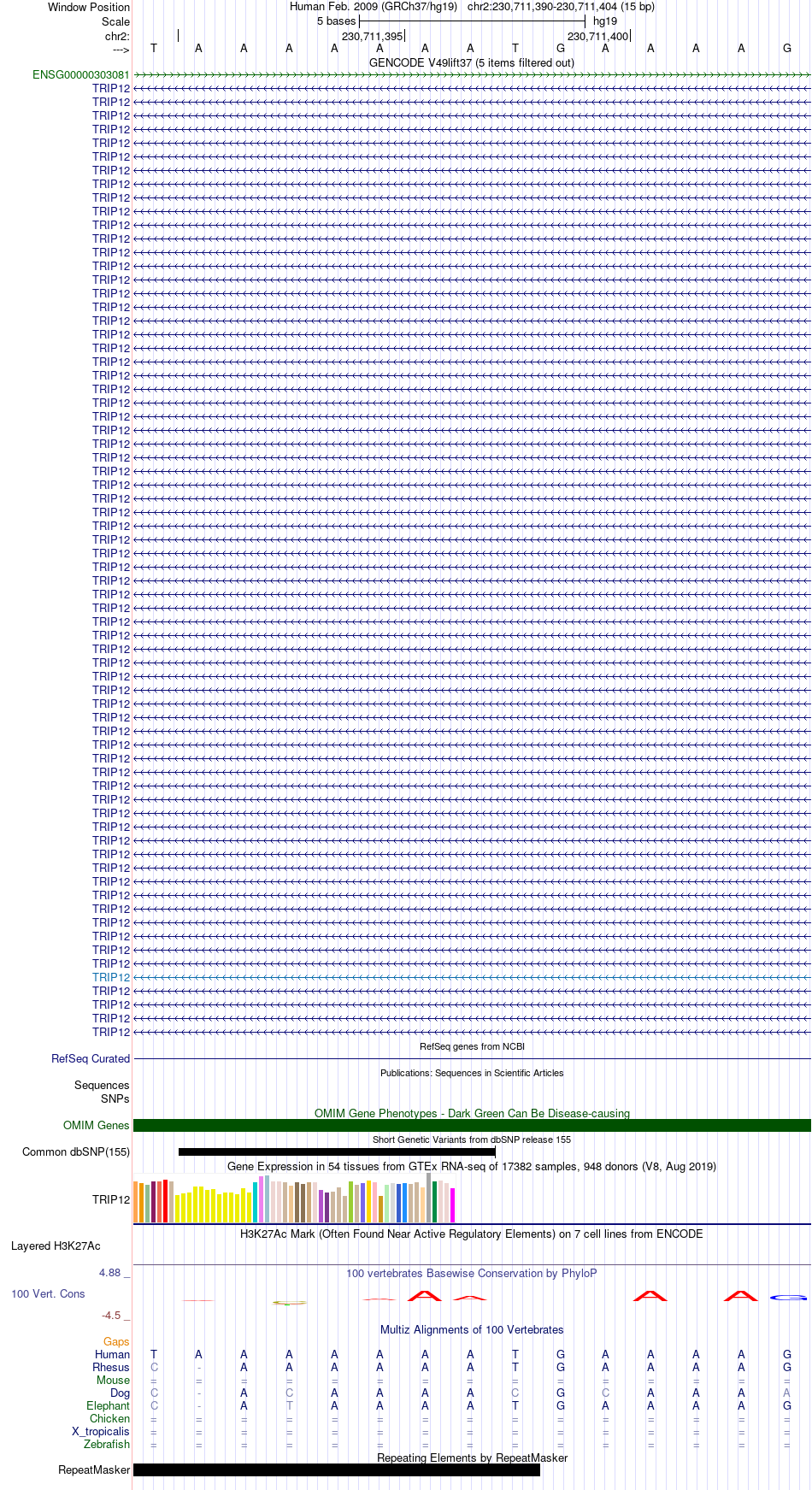
Task: Click the 230,711,400 ruler coordinate
Action: (x=597, y=36)
